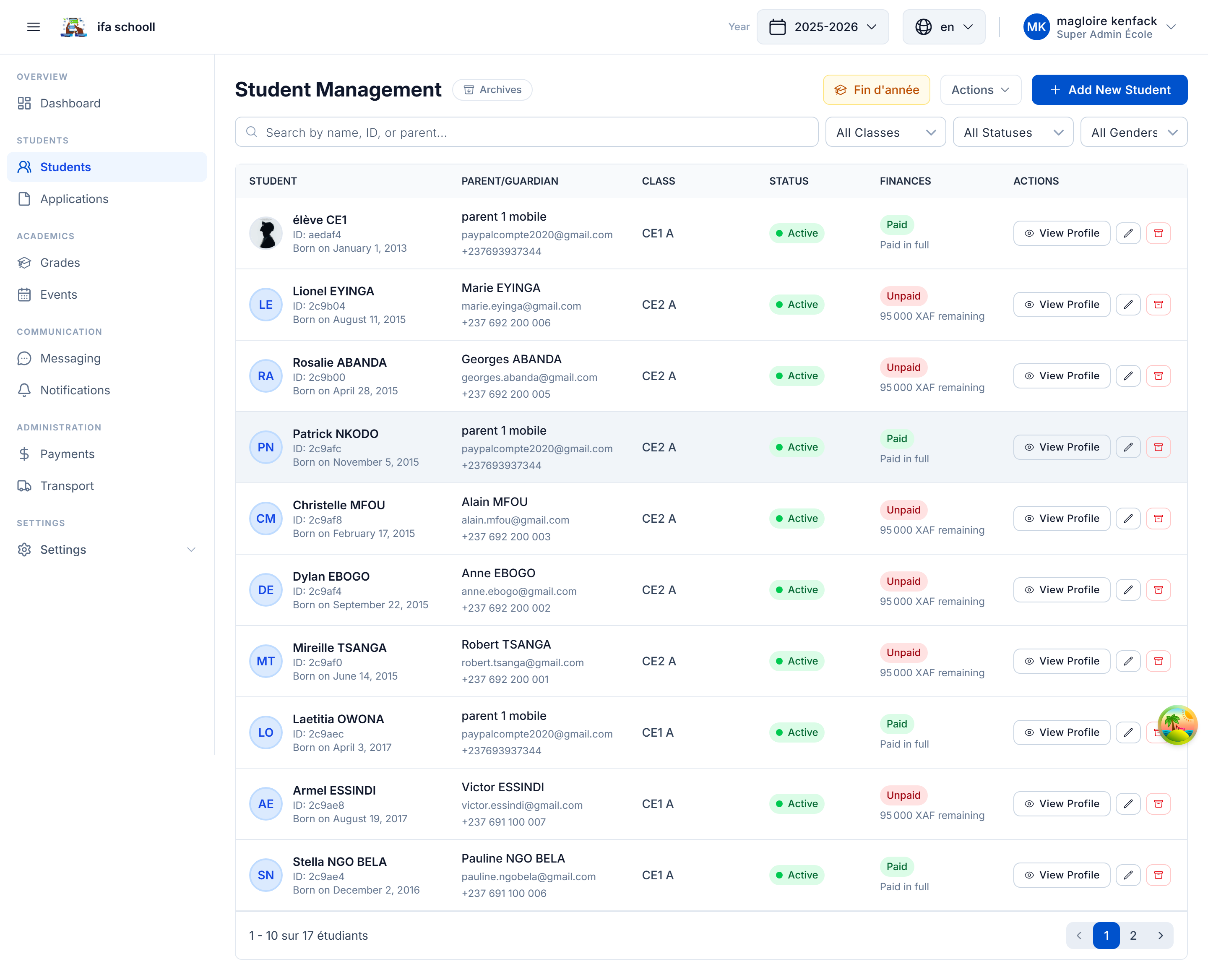The height and width of the screenshot is (980, 1208).
Task: Open the All Classes filter dropdown
Action: (885, 133)
